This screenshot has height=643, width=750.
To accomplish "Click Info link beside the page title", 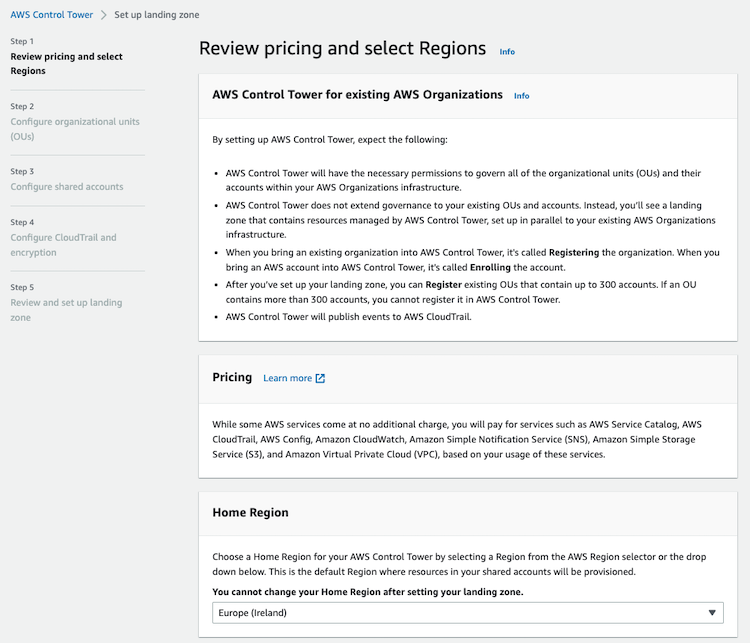I will click(507, 51).
